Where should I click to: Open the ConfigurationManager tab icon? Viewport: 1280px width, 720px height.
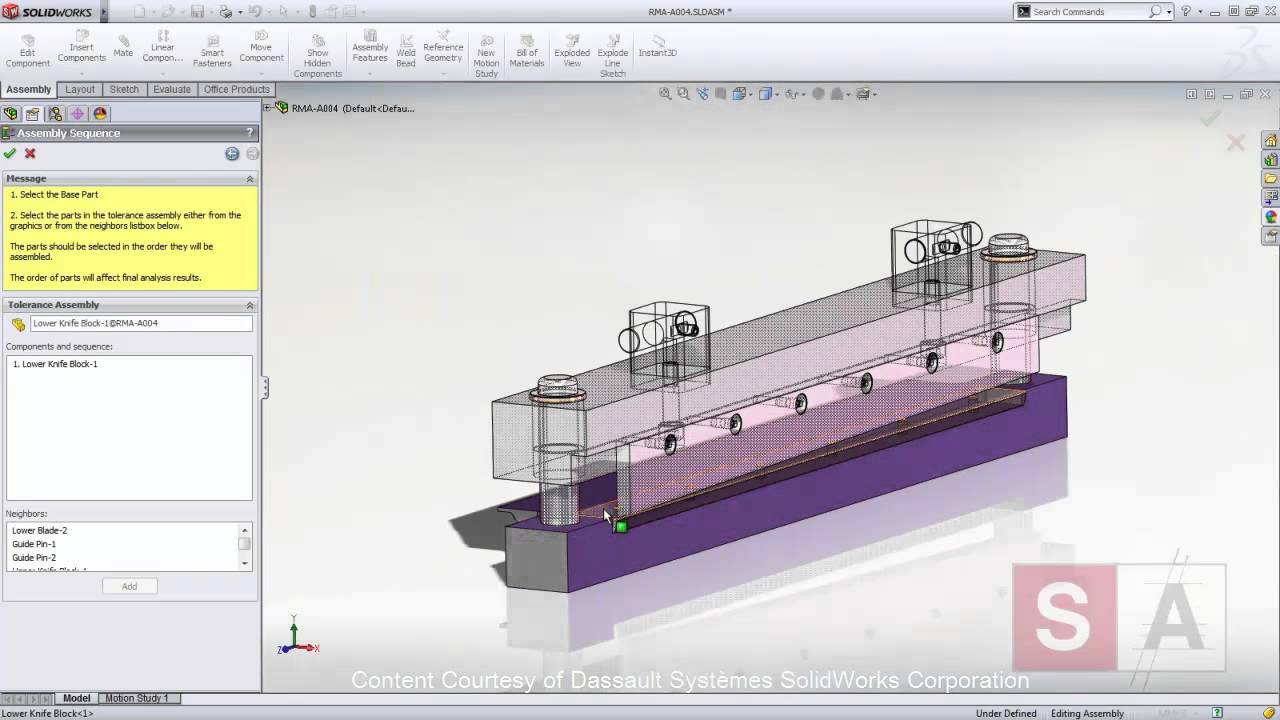coord(55,114)
